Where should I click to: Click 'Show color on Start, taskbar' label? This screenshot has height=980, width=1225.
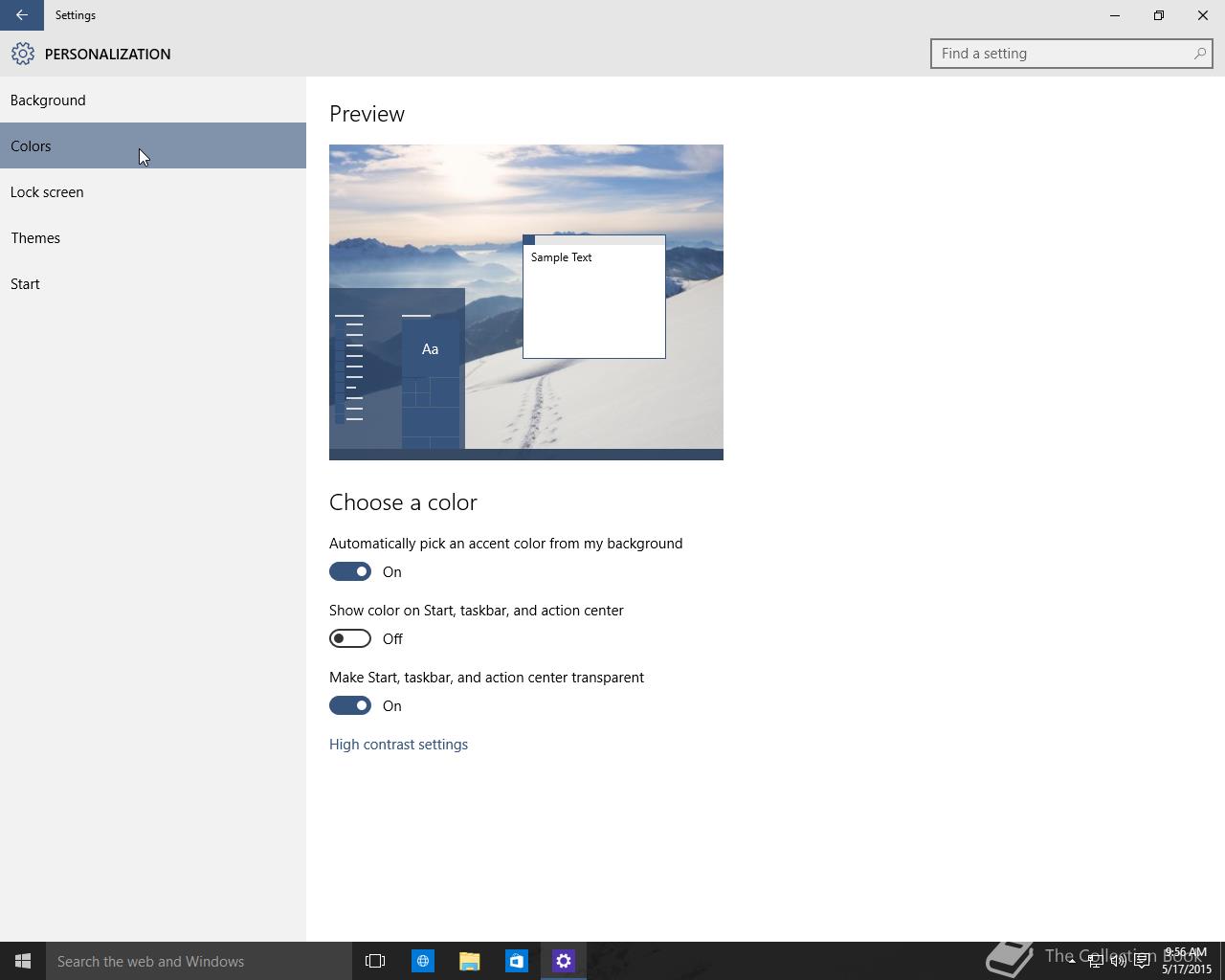(x=476, y=610)
